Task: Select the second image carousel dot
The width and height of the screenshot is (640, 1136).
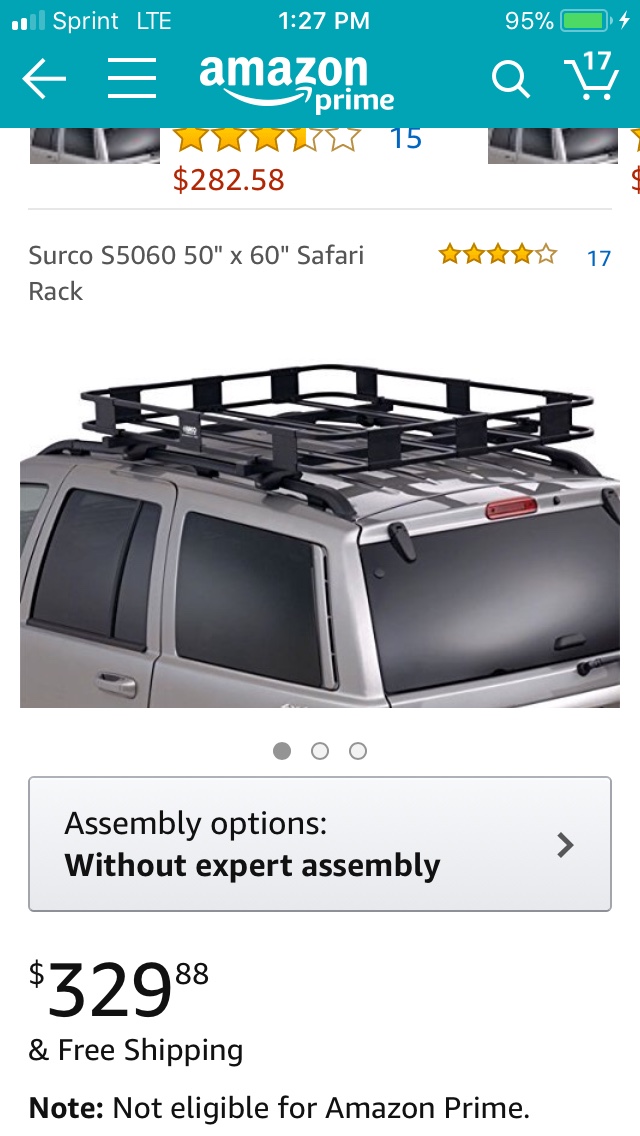Action: pos(320,751)
